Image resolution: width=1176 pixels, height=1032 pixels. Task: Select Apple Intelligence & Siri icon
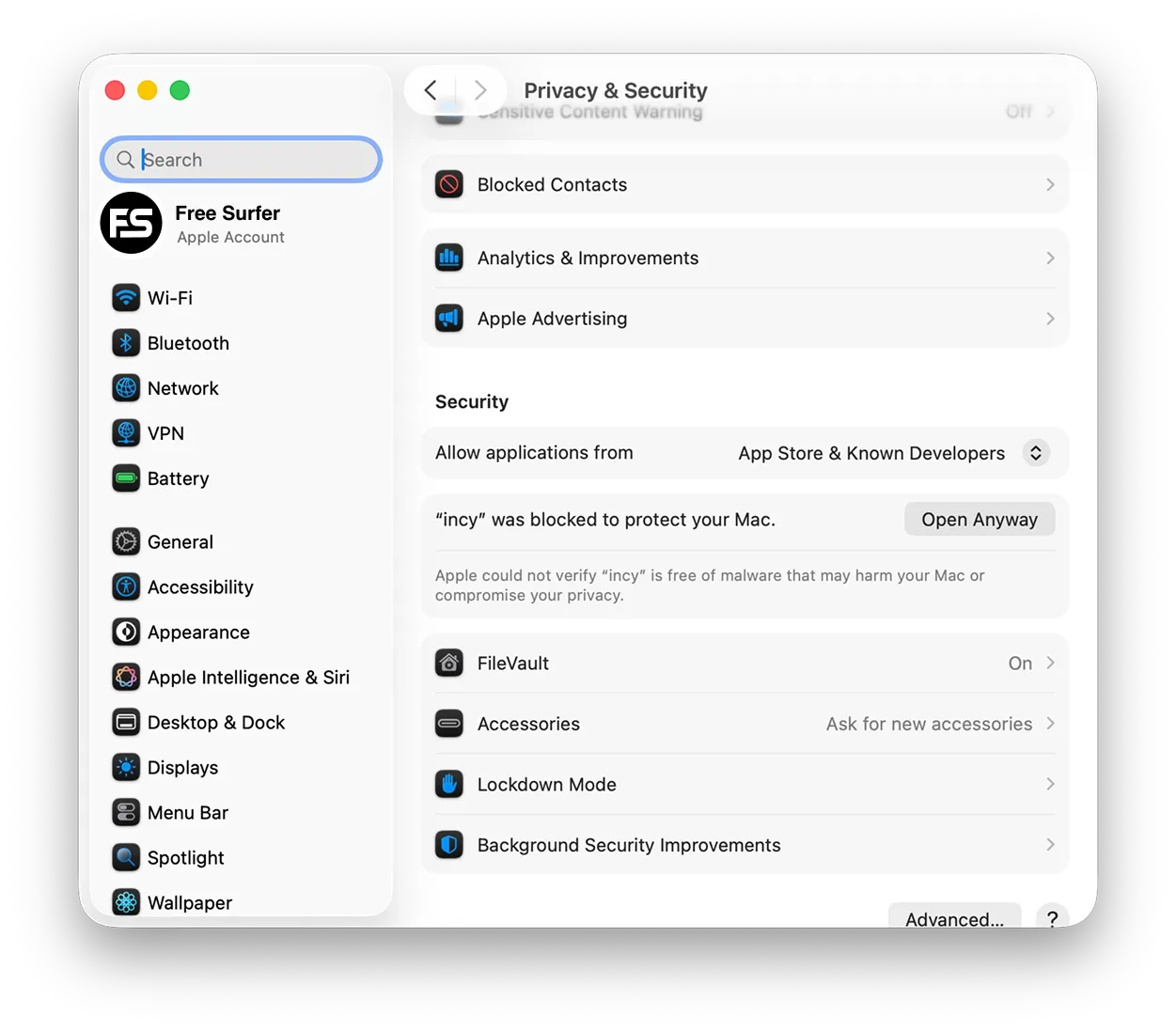(x=126, y=678)
